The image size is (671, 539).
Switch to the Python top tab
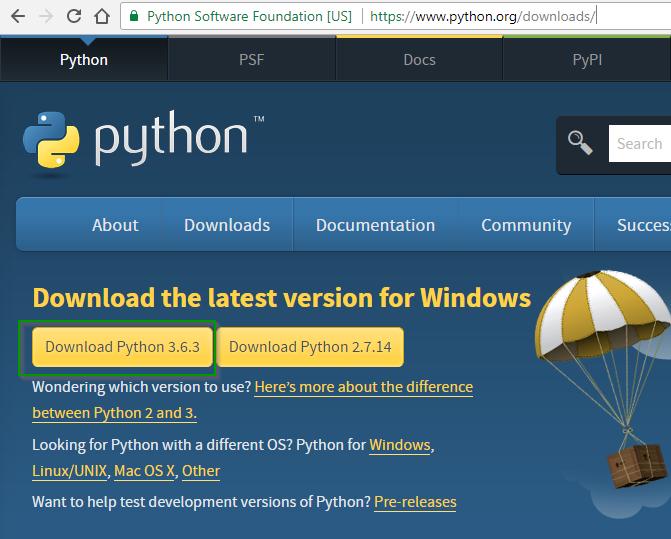(84, 59)
